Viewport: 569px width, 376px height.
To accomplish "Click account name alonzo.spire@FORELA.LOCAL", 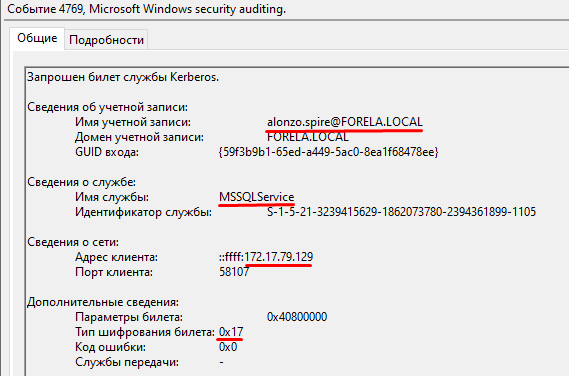I will click(345, 122).
